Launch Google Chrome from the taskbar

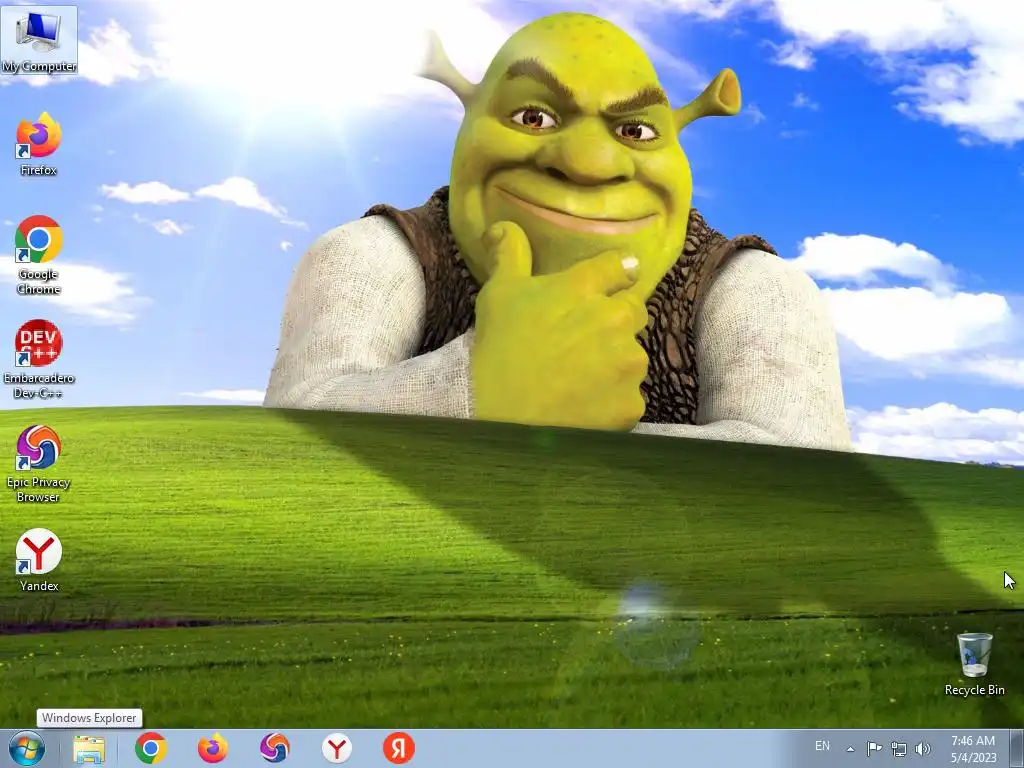coord(151,748)
